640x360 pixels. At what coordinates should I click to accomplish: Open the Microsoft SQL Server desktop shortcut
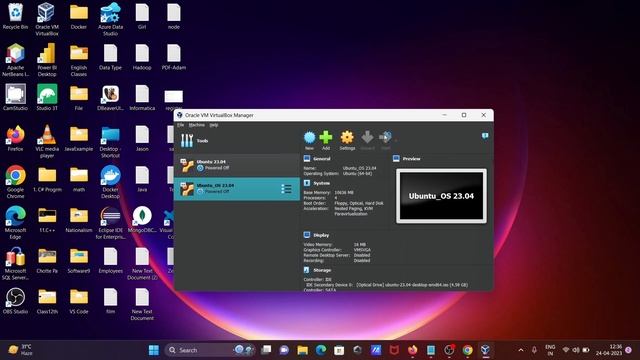coord(15,263)
